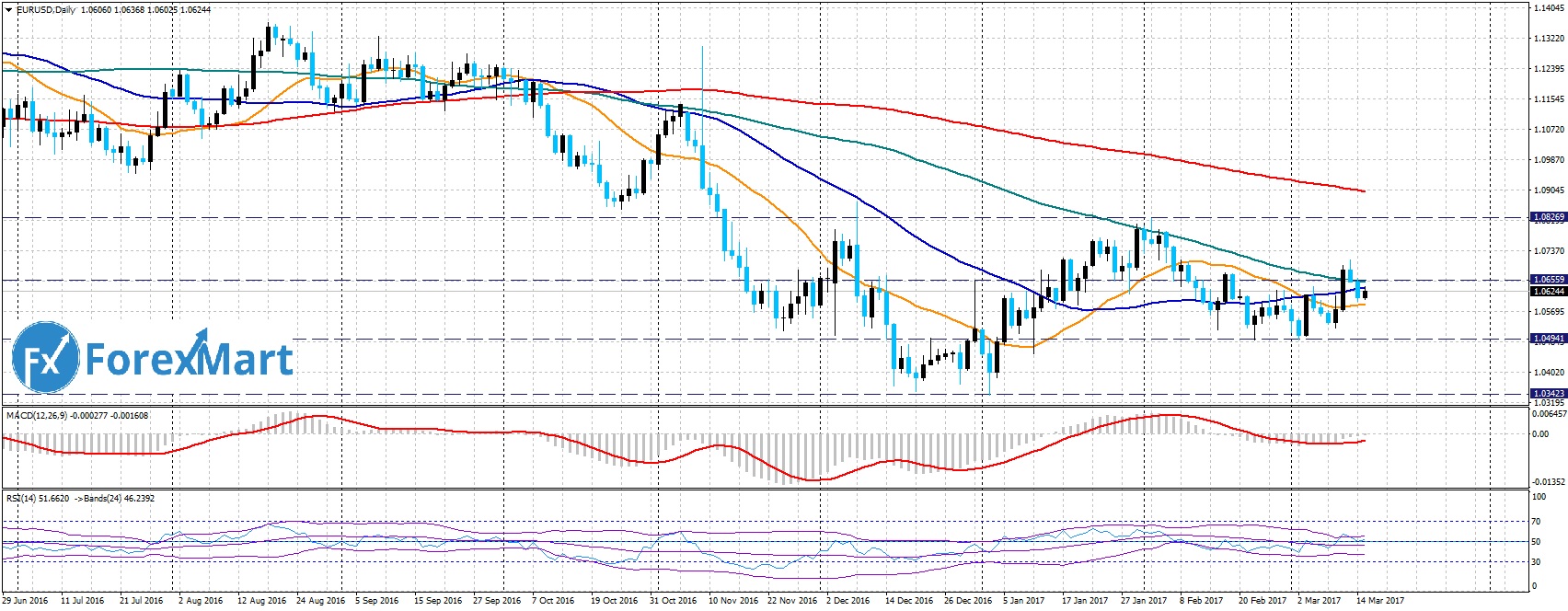Click the 1.09045 price axis value

click(1550, 190)
